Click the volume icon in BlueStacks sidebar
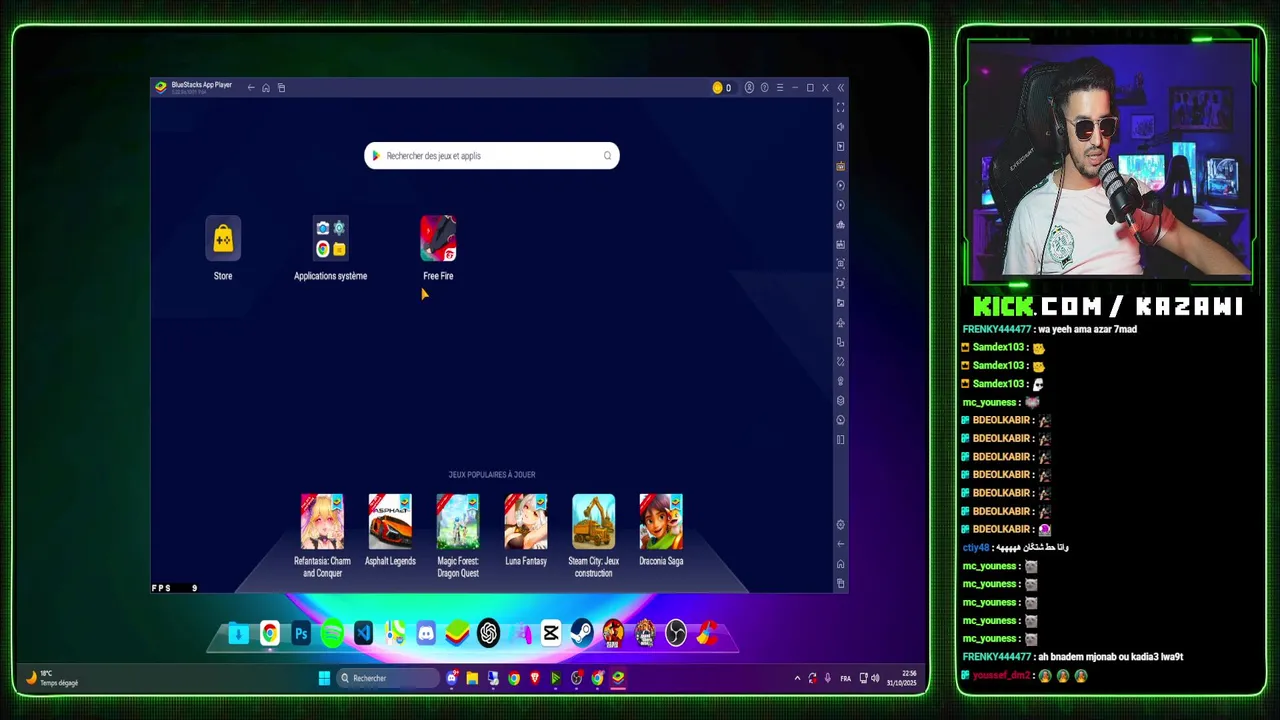This screenshot has height=720, width=1280. coord(840,127)
